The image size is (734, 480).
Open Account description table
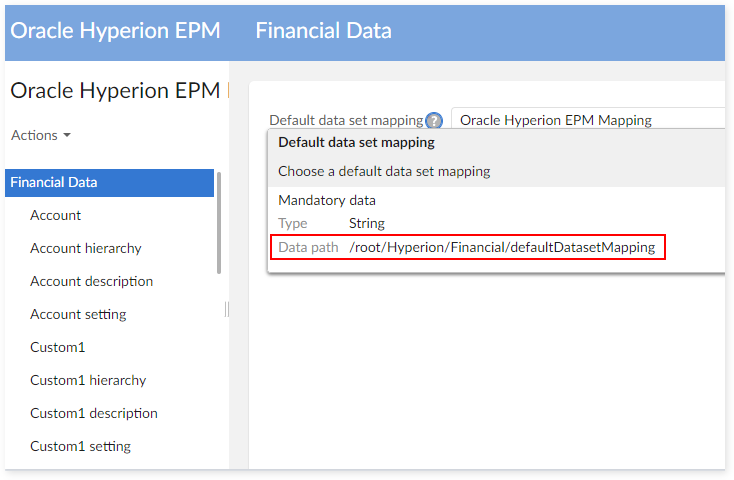click(x=91, y=281)
